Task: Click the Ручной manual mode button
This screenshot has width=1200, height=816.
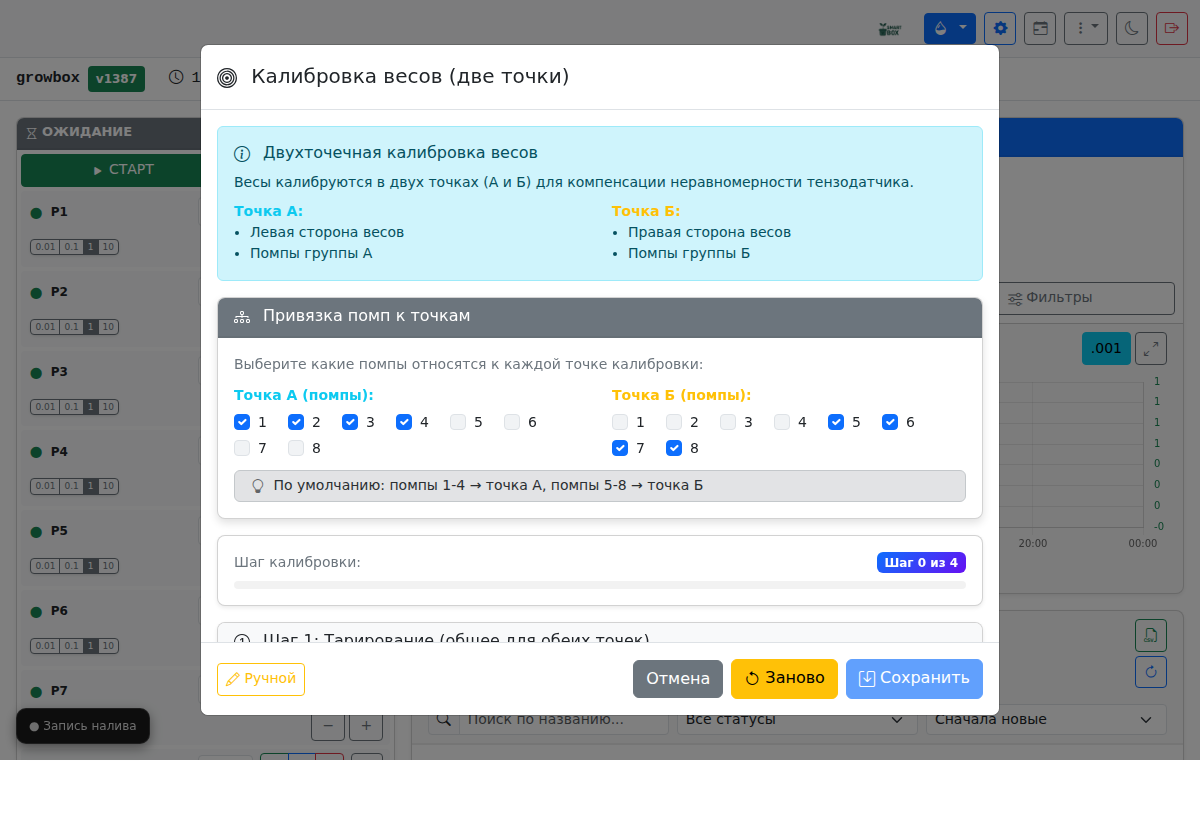Action: point(261,679)
